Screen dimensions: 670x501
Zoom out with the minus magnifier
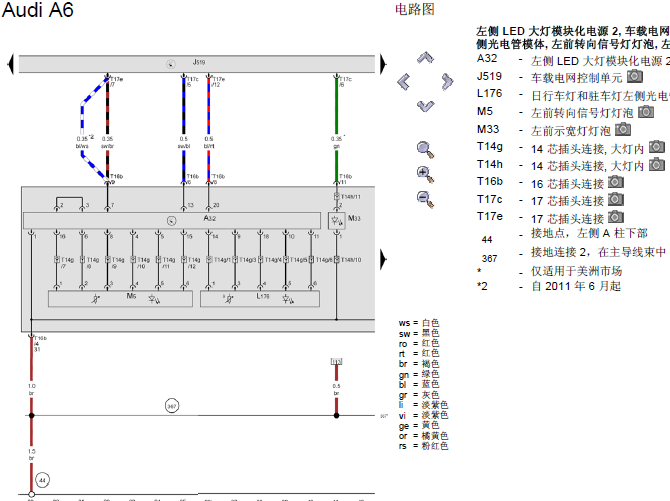(x=425, y=199)
